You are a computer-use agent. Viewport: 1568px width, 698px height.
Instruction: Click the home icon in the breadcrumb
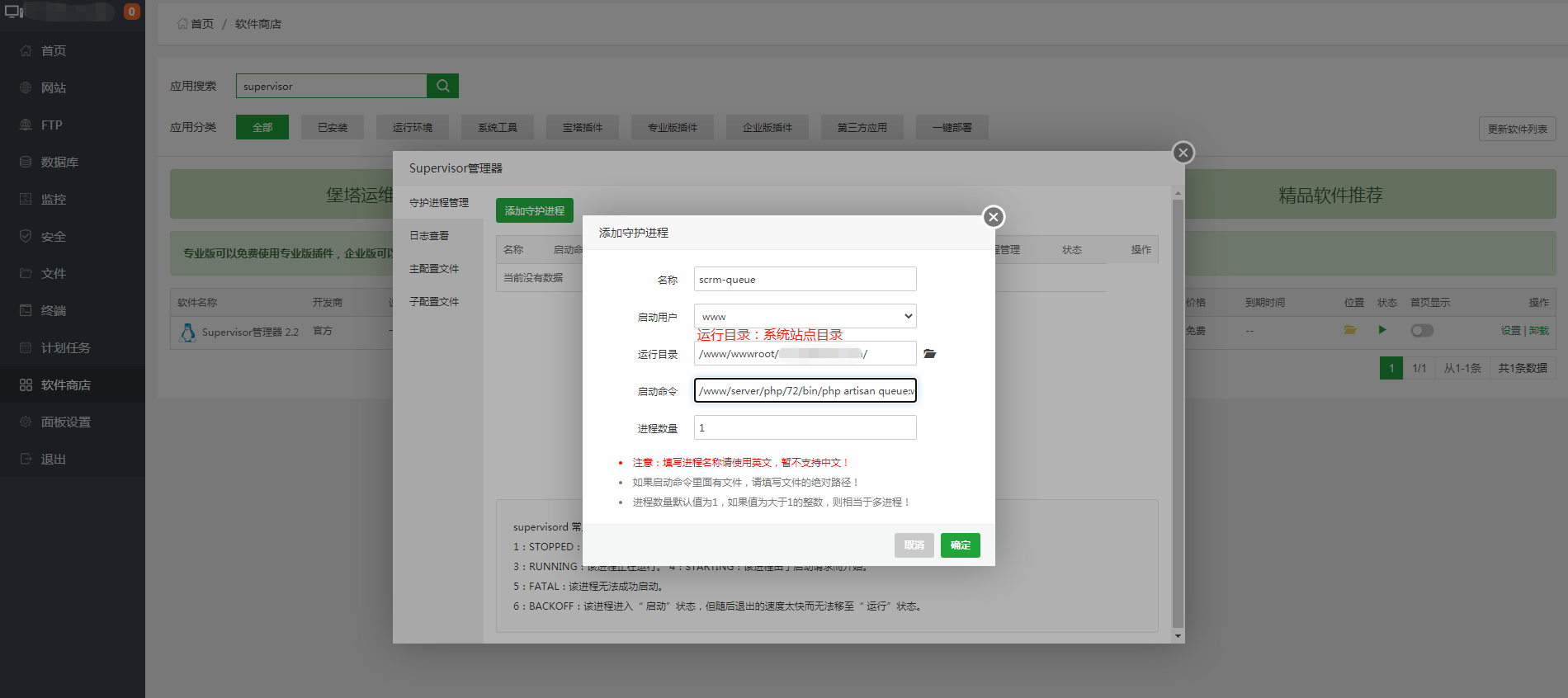(x=182, y=24)
